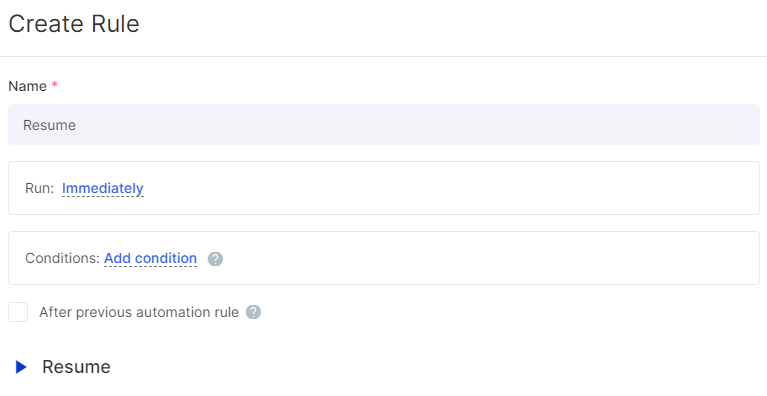This screenshot has width=767, height=396.
Task: Toggle checkbox via After previous automation rule label
Action: [139, 312]
